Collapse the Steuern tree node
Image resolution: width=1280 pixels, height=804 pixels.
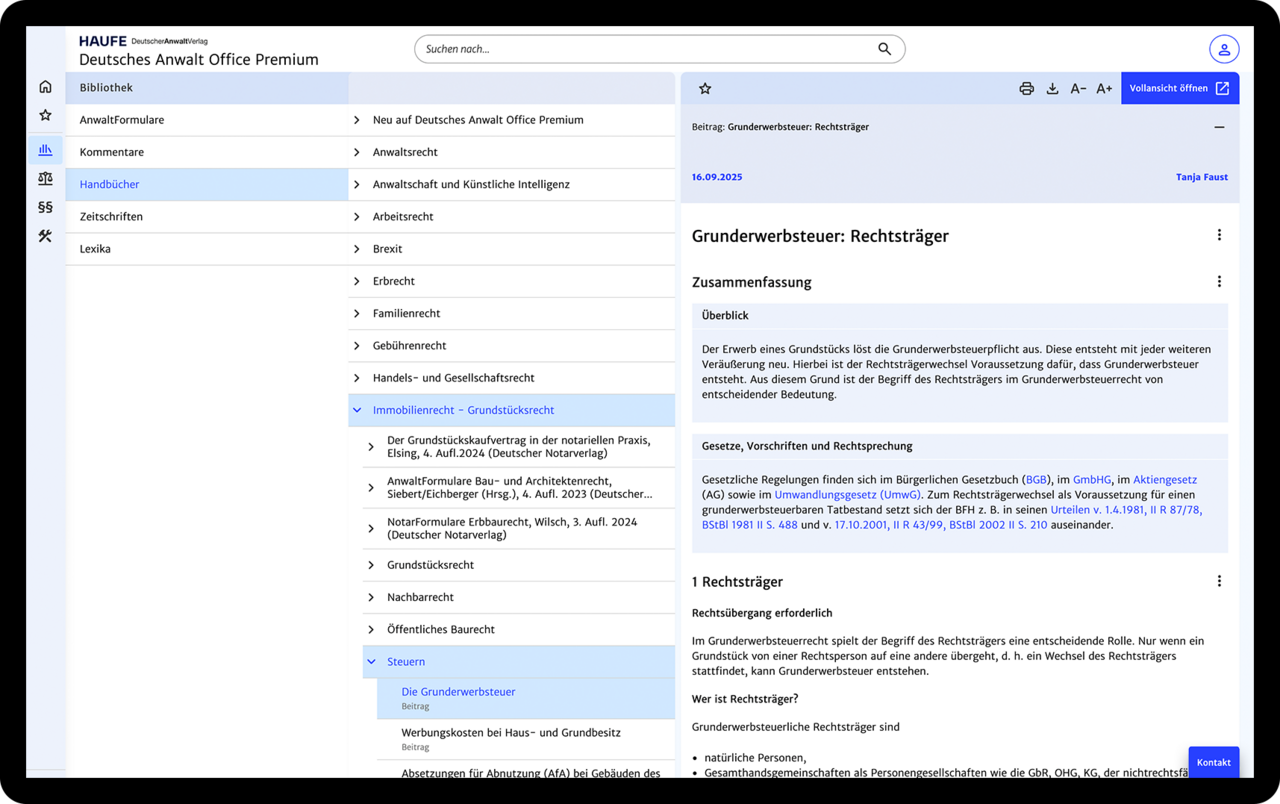(x=371, y=662)
